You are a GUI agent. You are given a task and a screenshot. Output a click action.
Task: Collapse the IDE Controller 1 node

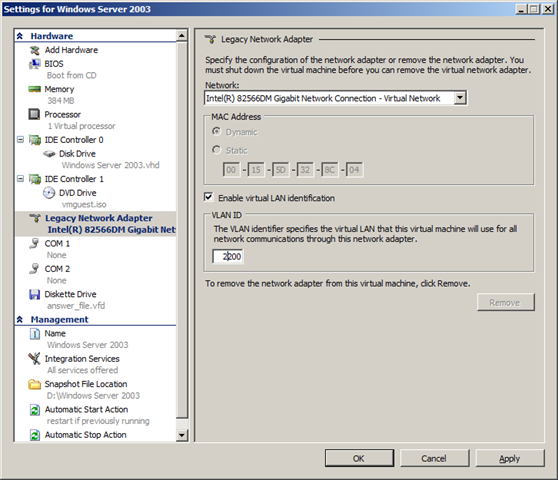tap(21, 179)
